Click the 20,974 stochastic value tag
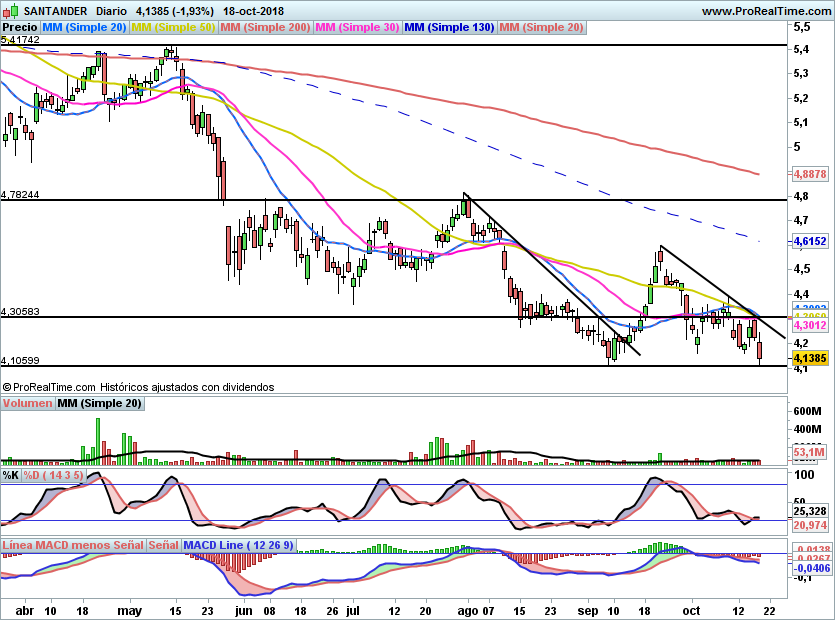 pyautogui.click(x=810, y=525)
